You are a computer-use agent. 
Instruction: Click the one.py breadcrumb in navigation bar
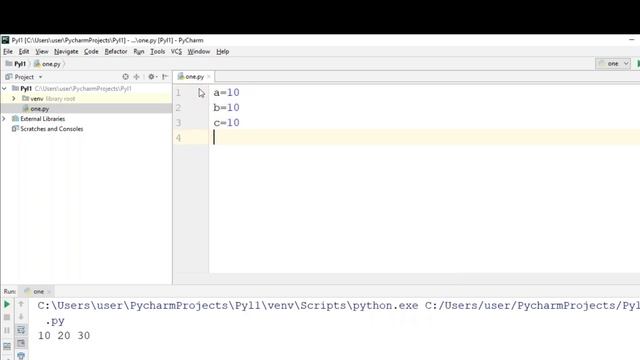47,64
